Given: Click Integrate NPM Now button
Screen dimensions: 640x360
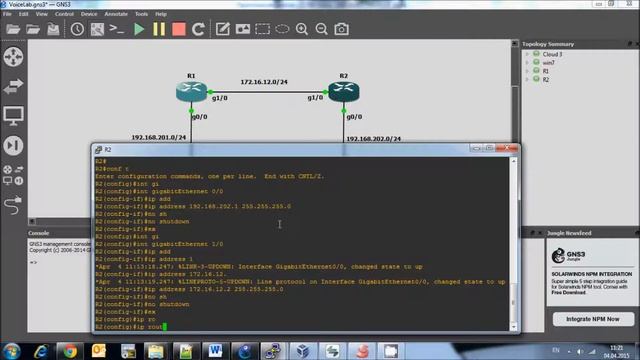Looking at the screenshot, I should tap(593, 319).
